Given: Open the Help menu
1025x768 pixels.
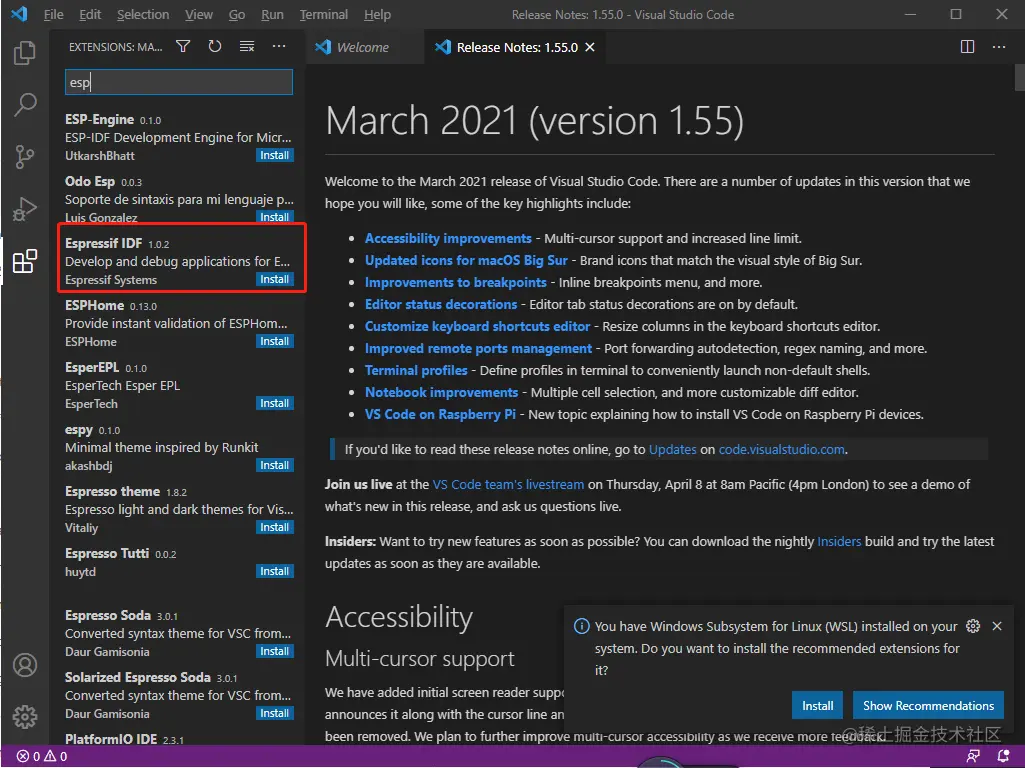Looking at the screenshot, I should click(377, 14).
